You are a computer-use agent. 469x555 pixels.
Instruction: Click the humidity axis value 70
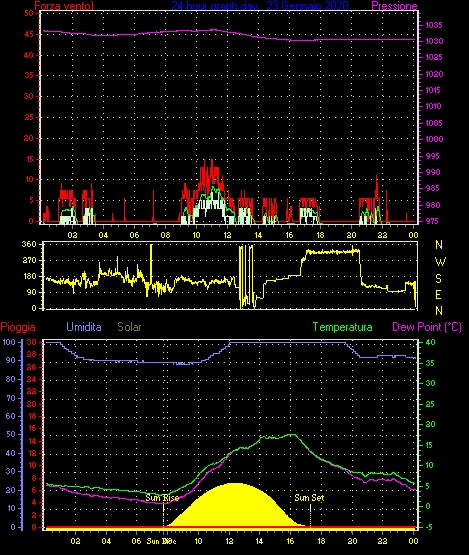(x=11, y=398)
